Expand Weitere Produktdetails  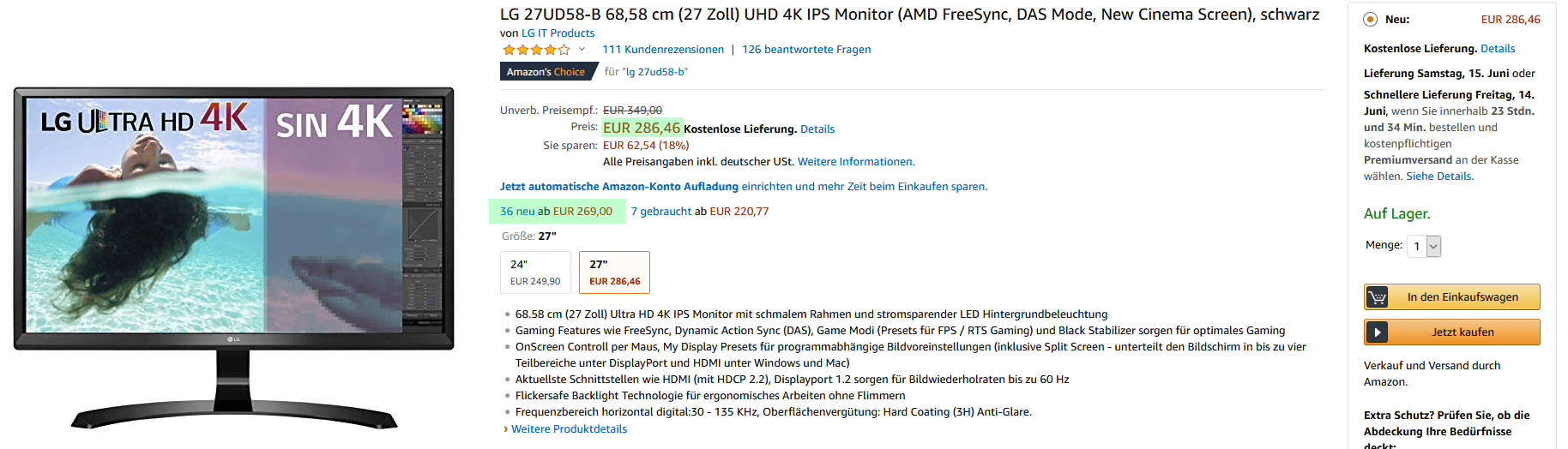click(x=569, y=429)
